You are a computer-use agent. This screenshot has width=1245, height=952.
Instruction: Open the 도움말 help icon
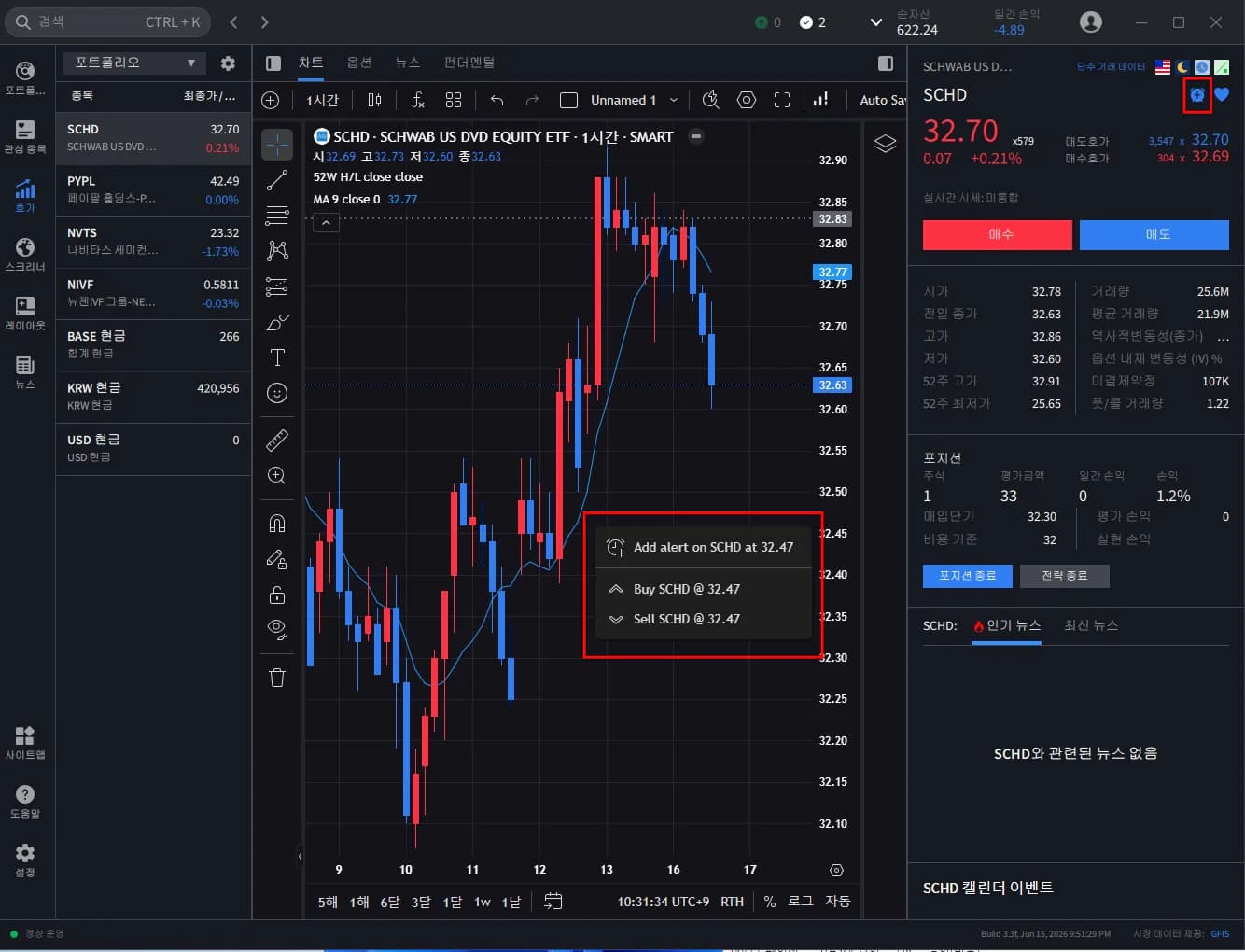pos(25,801)
